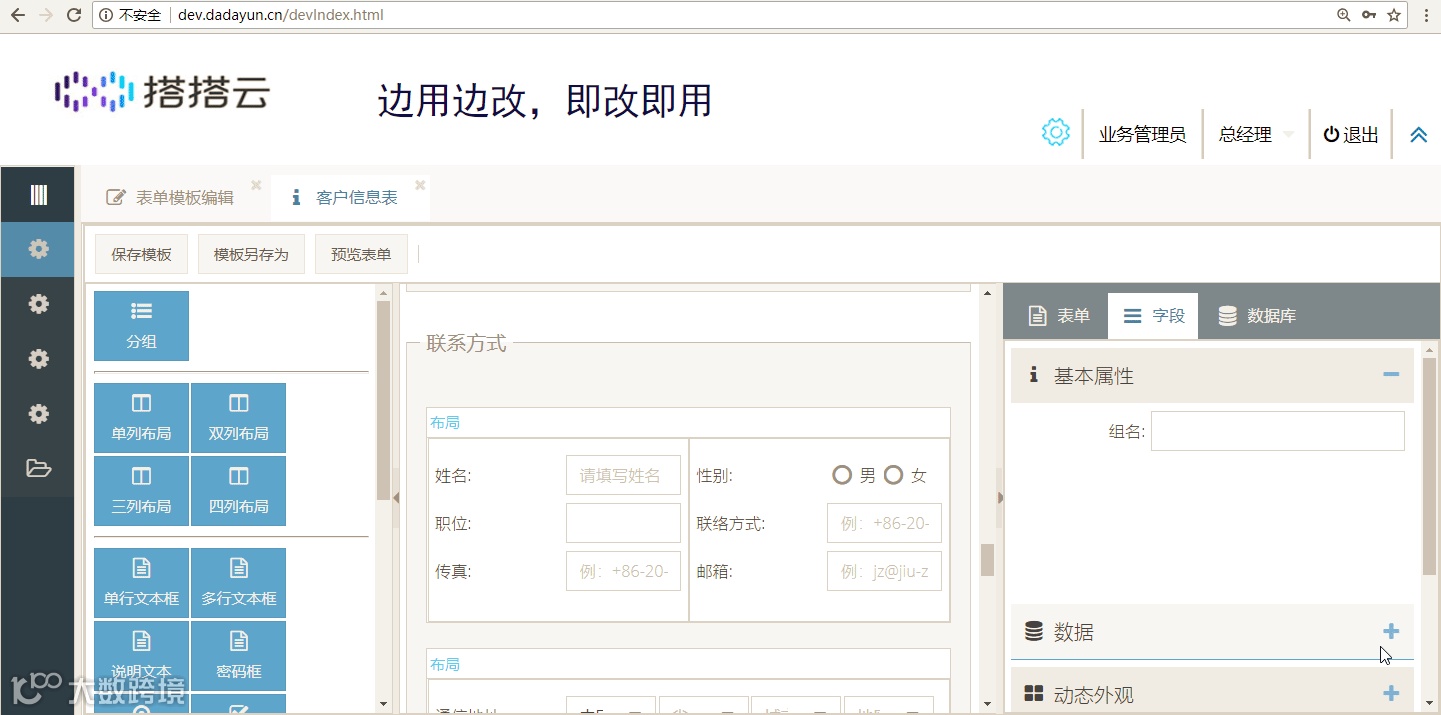Open the folder icon in sidebar
The image size is (1441, 715).
pos(38,468)
